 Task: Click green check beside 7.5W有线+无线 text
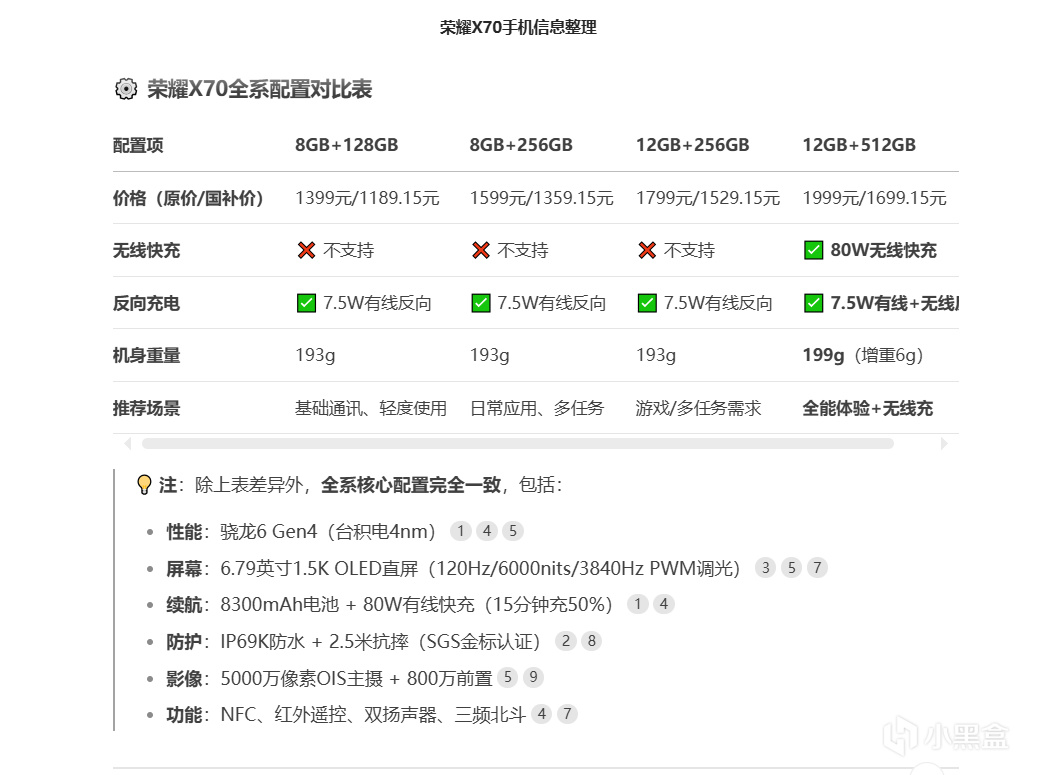tap(813, 303)
